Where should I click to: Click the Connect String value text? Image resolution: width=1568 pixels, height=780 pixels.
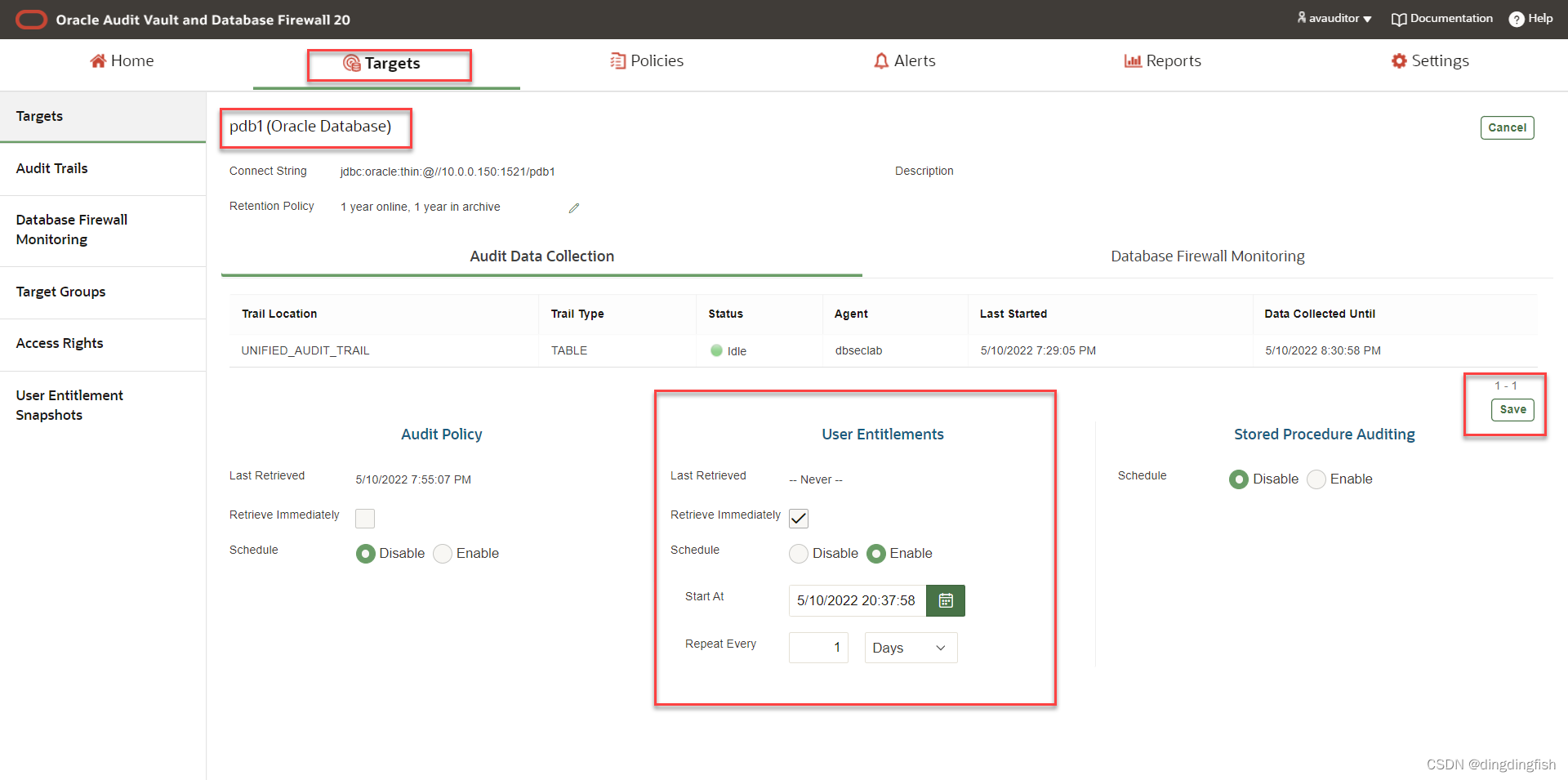[448, 172]
